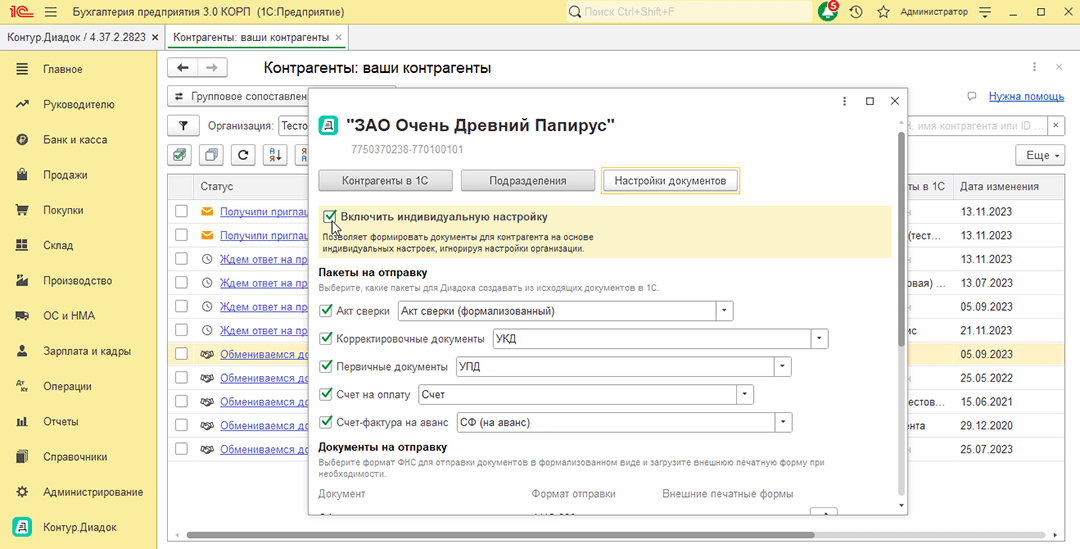Viewport: 1080px width, 549px height.
Task: Toggle Включить индивидуальную настройку checkbox
Action: 329,216
